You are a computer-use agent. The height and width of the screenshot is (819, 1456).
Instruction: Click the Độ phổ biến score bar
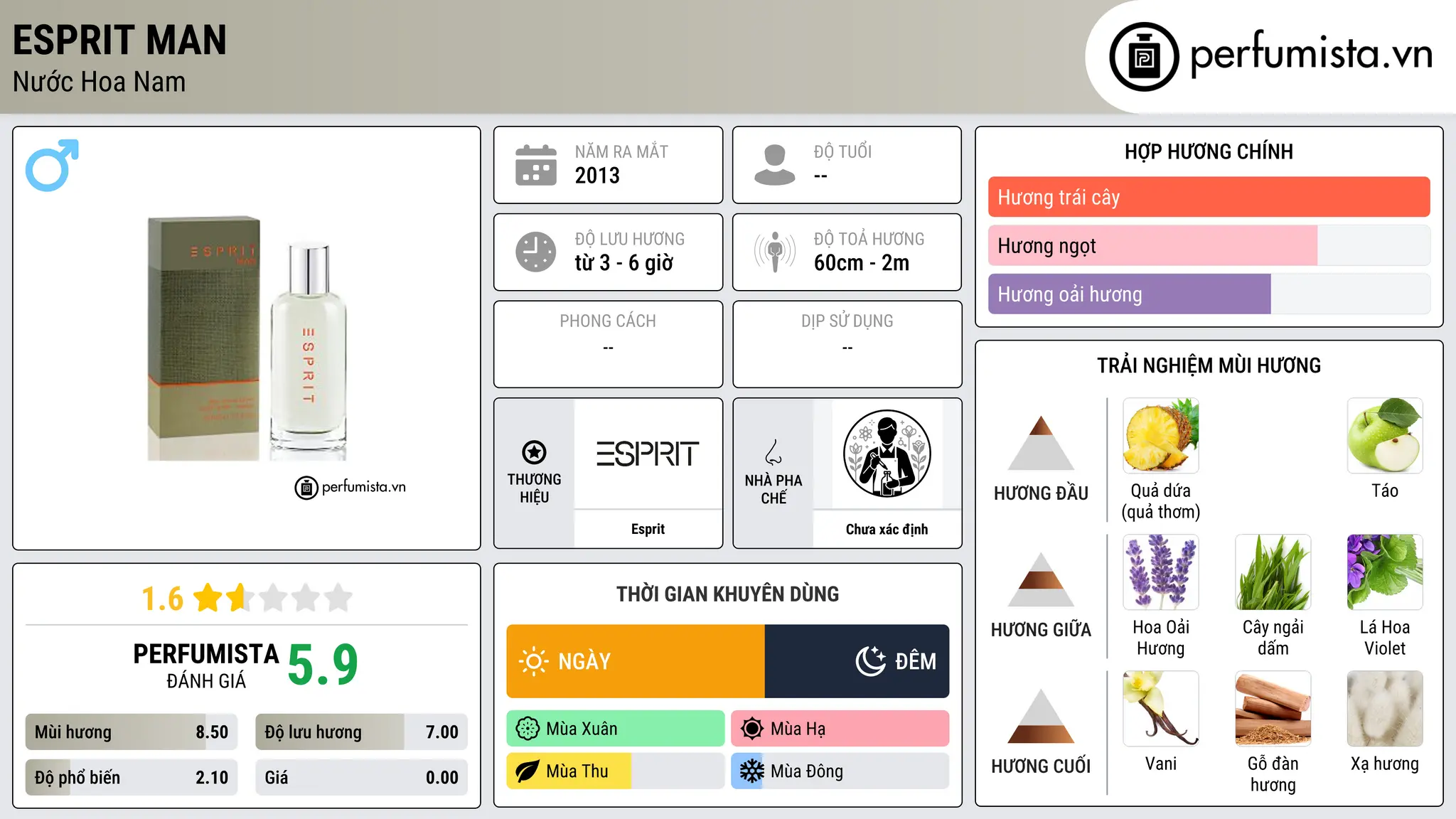click(132, 778)
